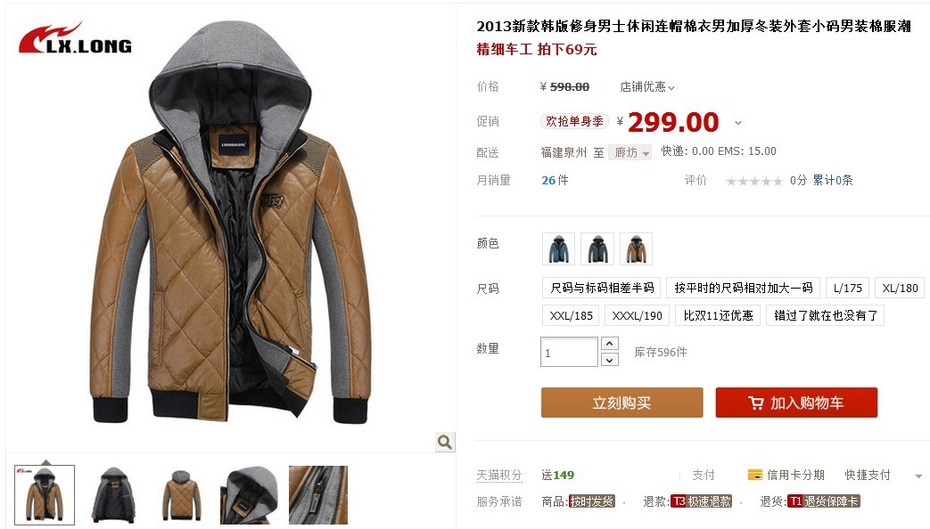
Task: Select the brown jacket color option
Action: click(636, 248)
